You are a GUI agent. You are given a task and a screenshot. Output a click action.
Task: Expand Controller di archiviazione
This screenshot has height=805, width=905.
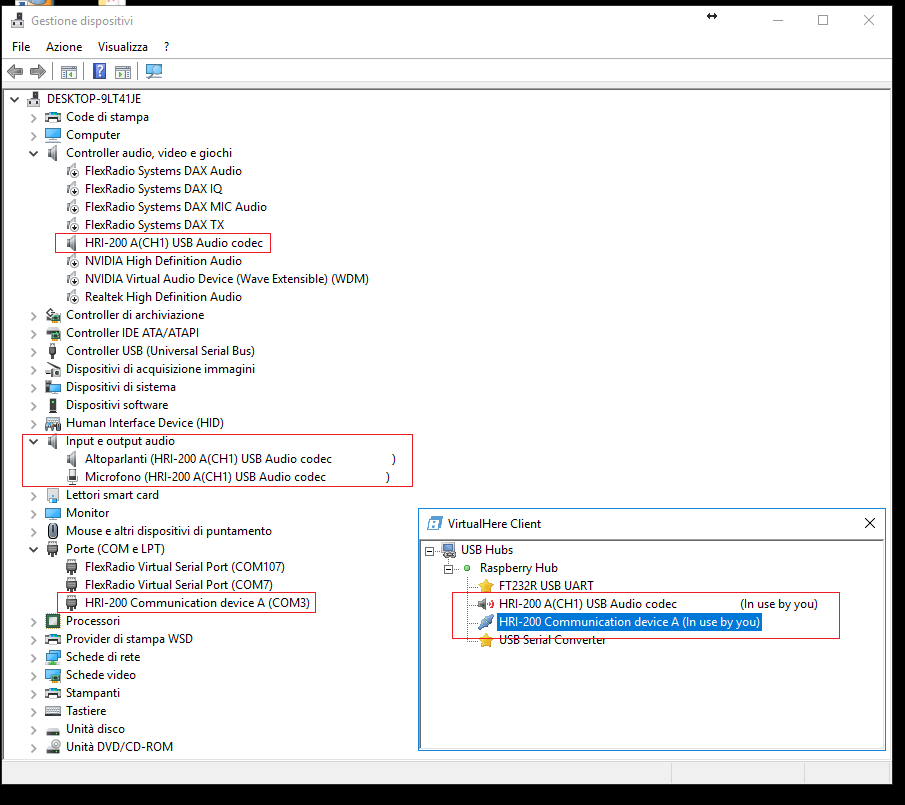point(33,316)
